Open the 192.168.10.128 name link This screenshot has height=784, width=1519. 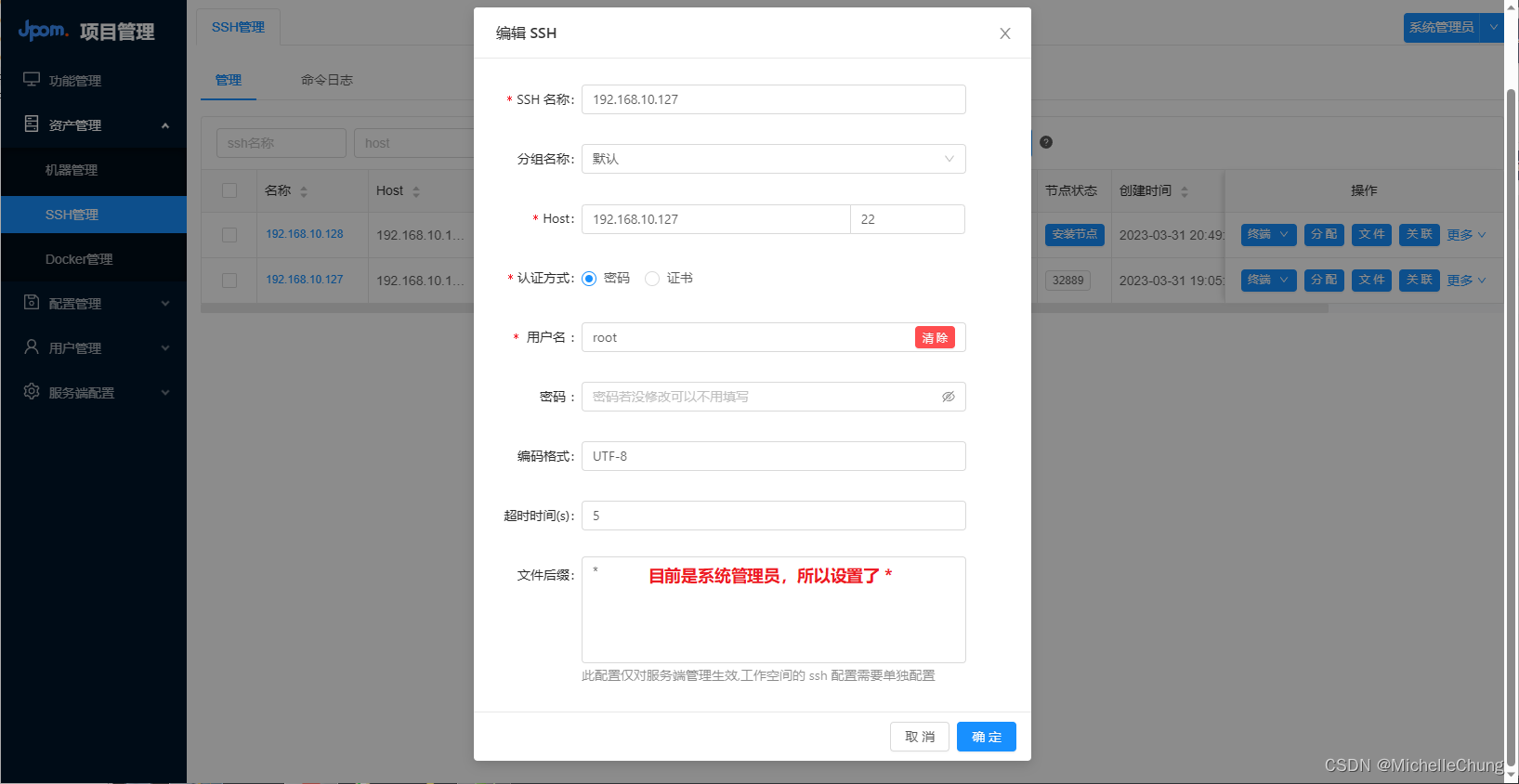(305, 234)
